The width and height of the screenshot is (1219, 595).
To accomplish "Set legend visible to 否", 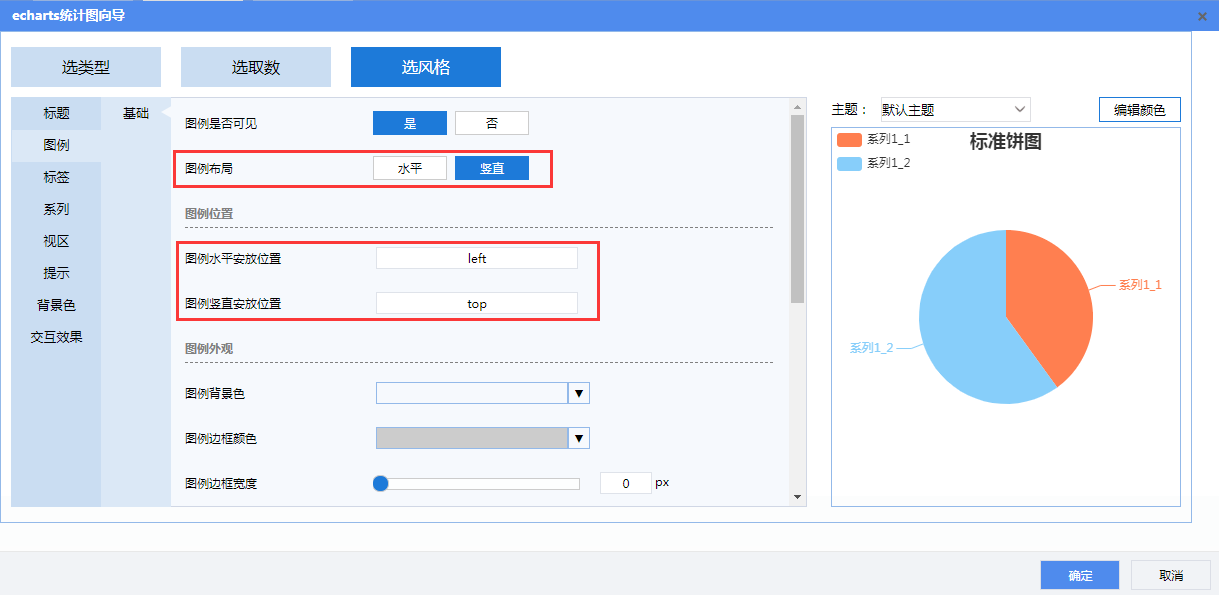I will [491, 123].
